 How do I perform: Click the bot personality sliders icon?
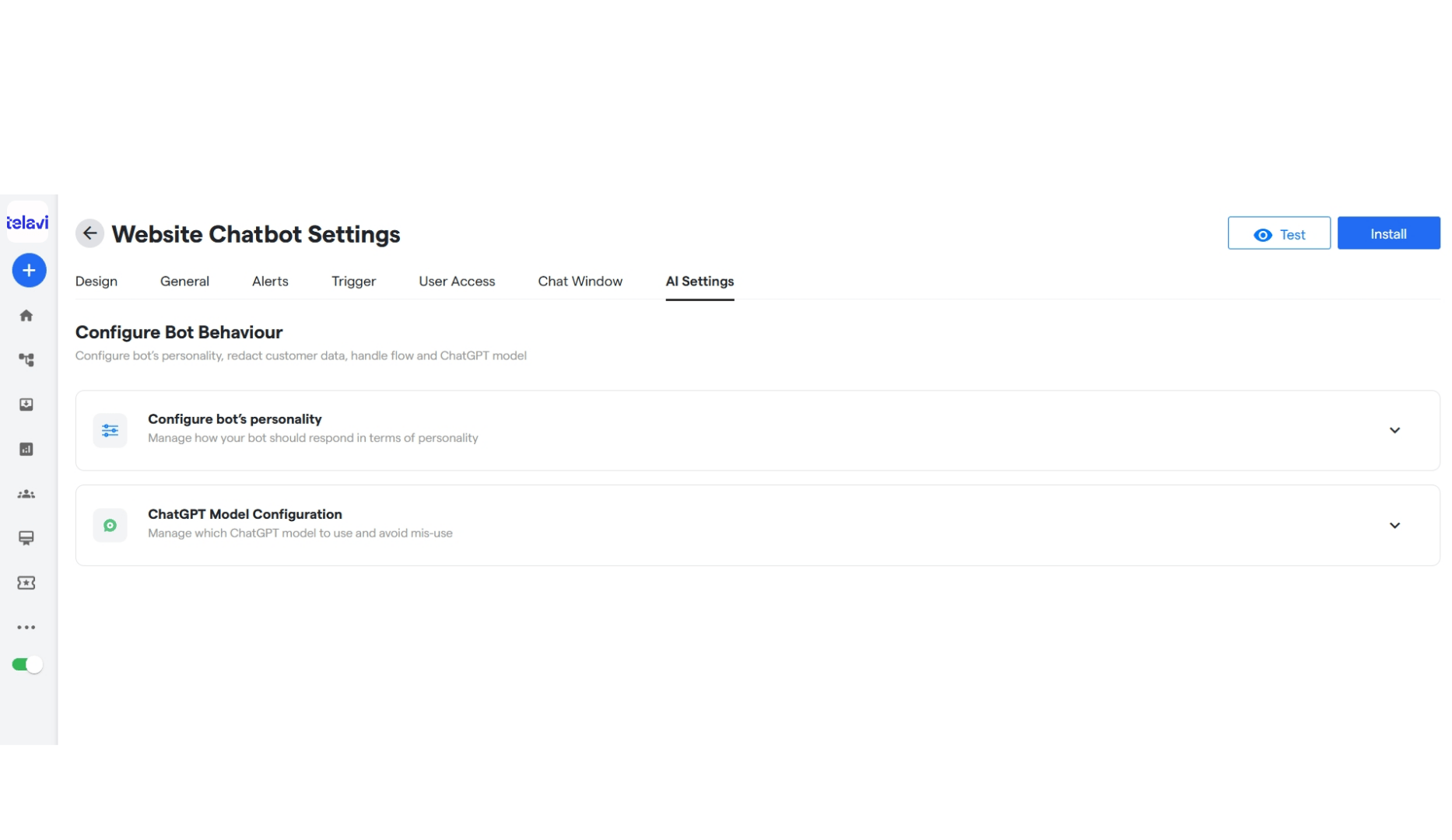coord(110,430)
